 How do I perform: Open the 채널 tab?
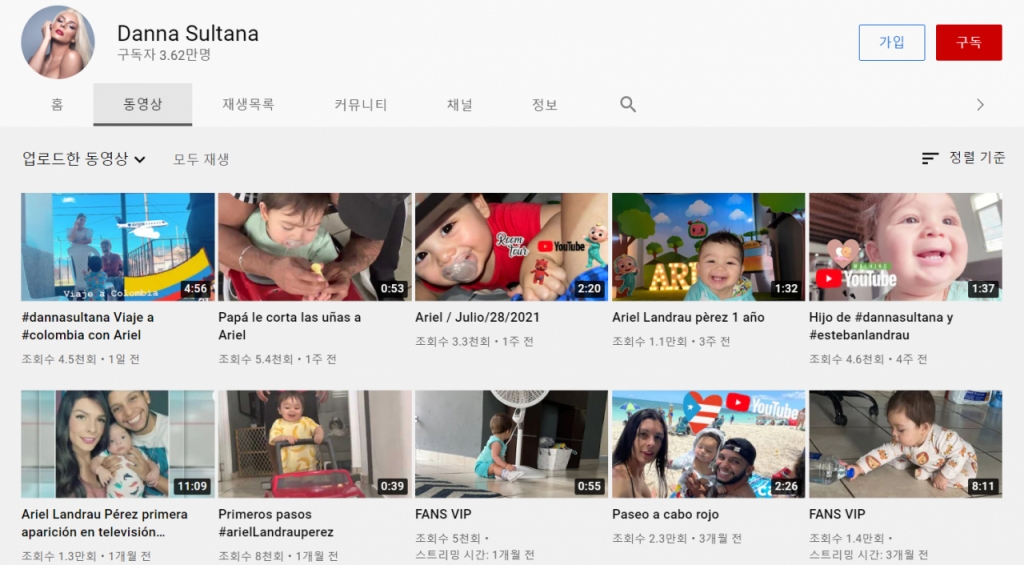point(460,105)
